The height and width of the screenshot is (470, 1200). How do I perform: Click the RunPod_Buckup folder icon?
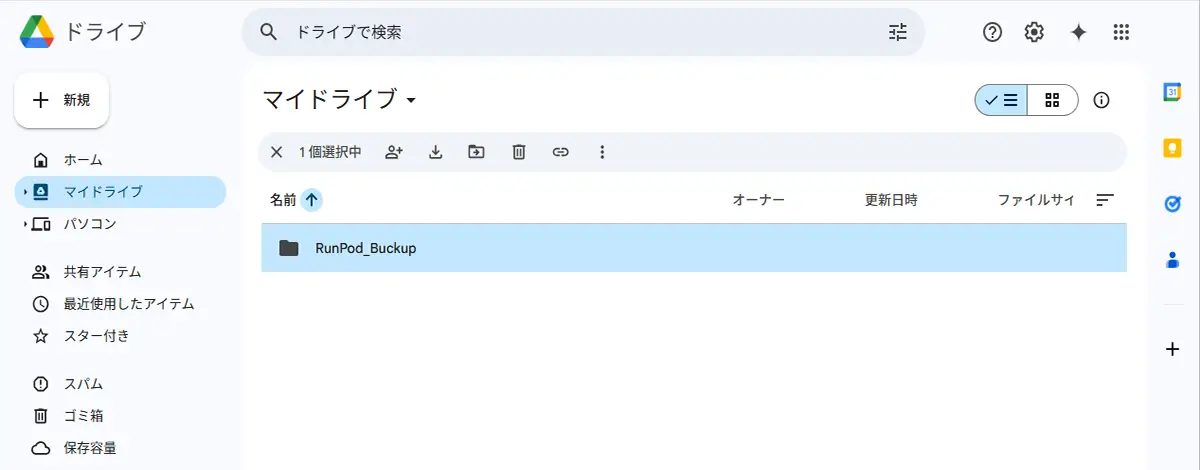[289, 248]
